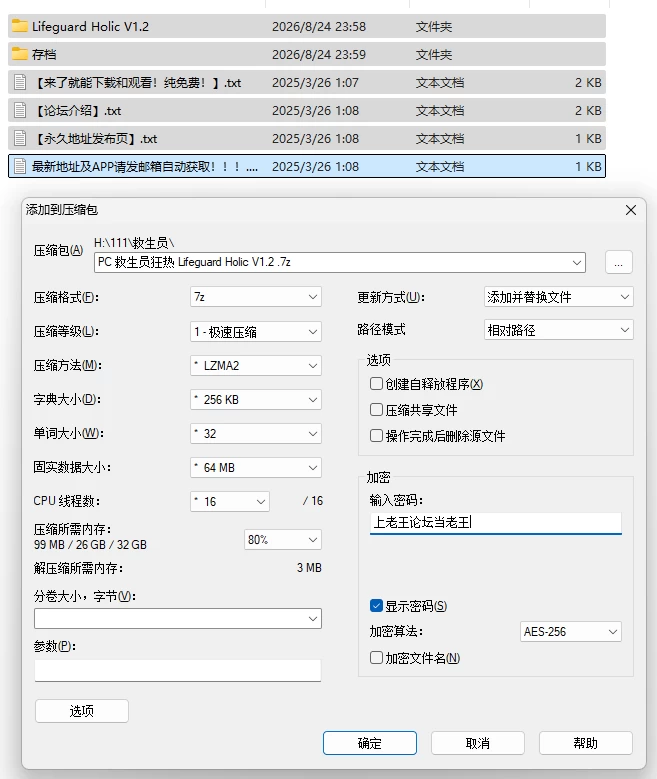The width and height of the screenshot is (657, 779).
Task: Open the 压缩方法 LZMA2 dropdown
Action: click(255, 366)
